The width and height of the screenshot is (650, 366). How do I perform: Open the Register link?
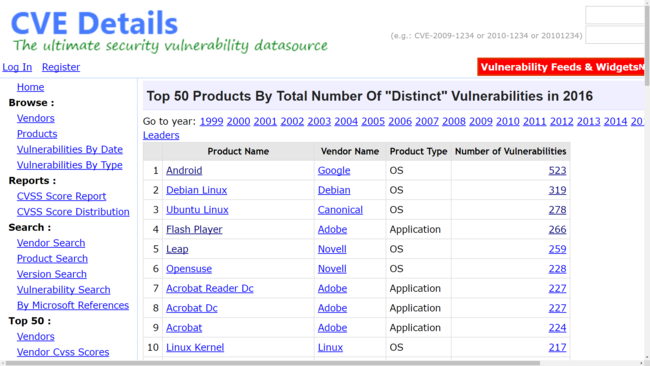pyautogui.click(x=61, y=67)
